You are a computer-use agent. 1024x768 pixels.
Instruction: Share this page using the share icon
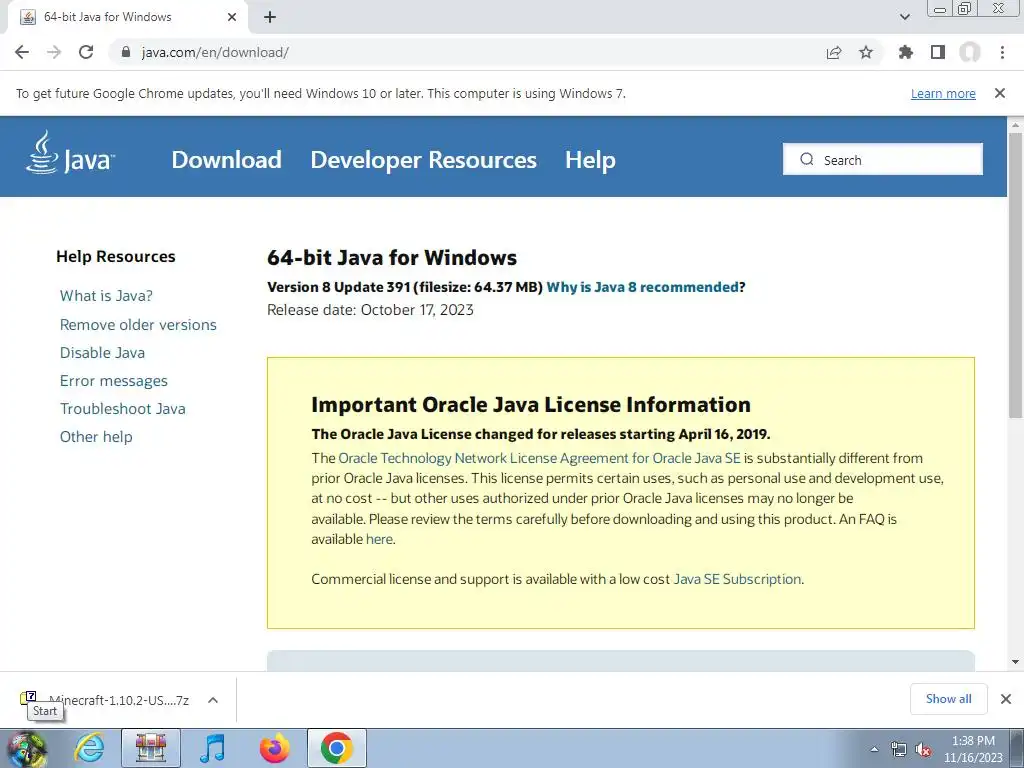(834, 52)
